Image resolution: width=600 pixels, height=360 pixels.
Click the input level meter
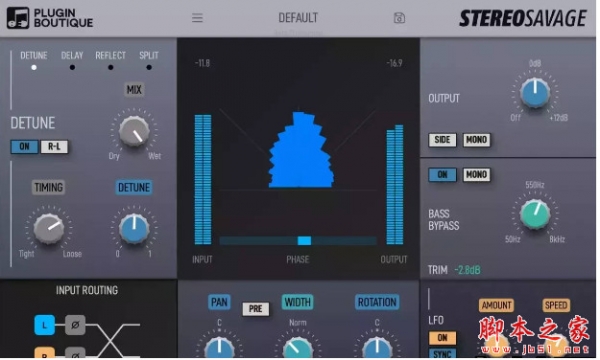[x=203, y=179]
